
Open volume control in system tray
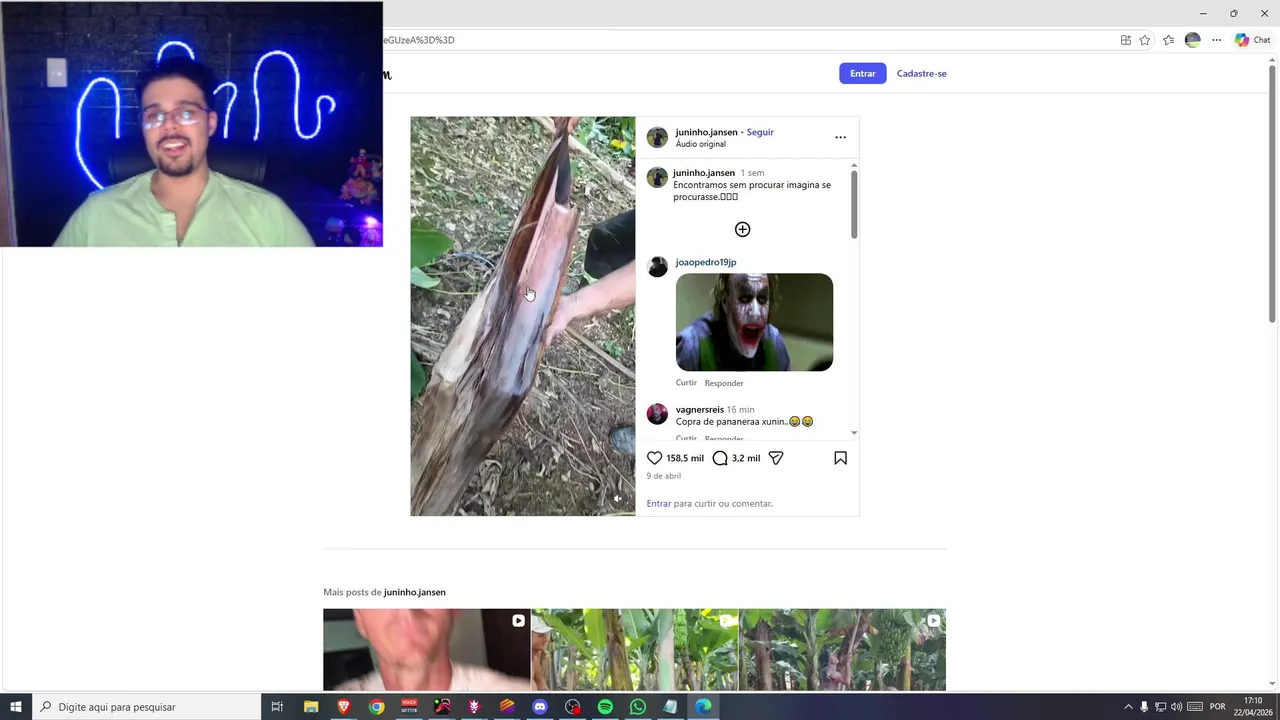click(1176, 706)
